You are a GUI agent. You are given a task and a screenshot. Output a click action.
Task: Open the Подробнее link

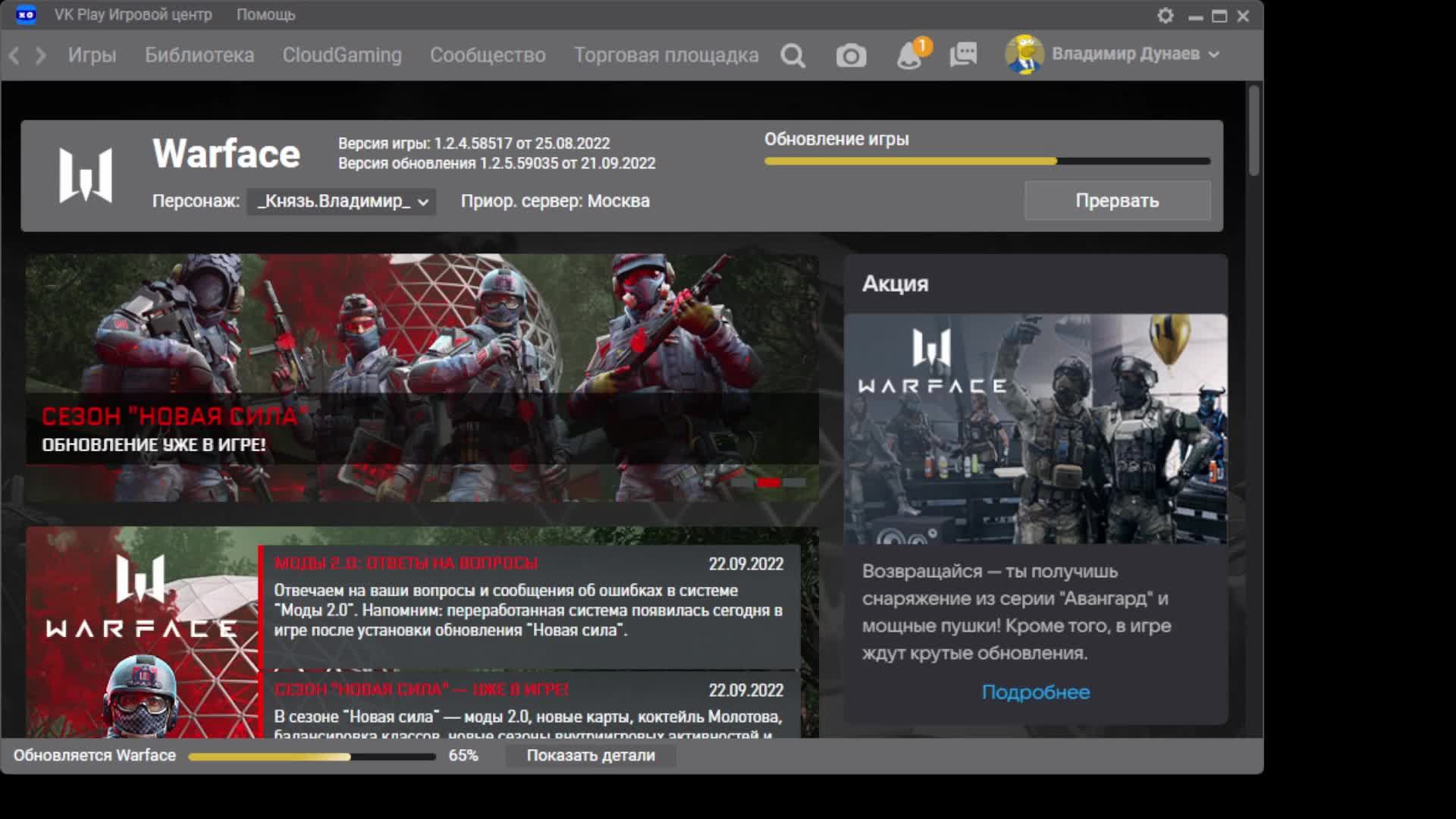(x=1036, y=692)
